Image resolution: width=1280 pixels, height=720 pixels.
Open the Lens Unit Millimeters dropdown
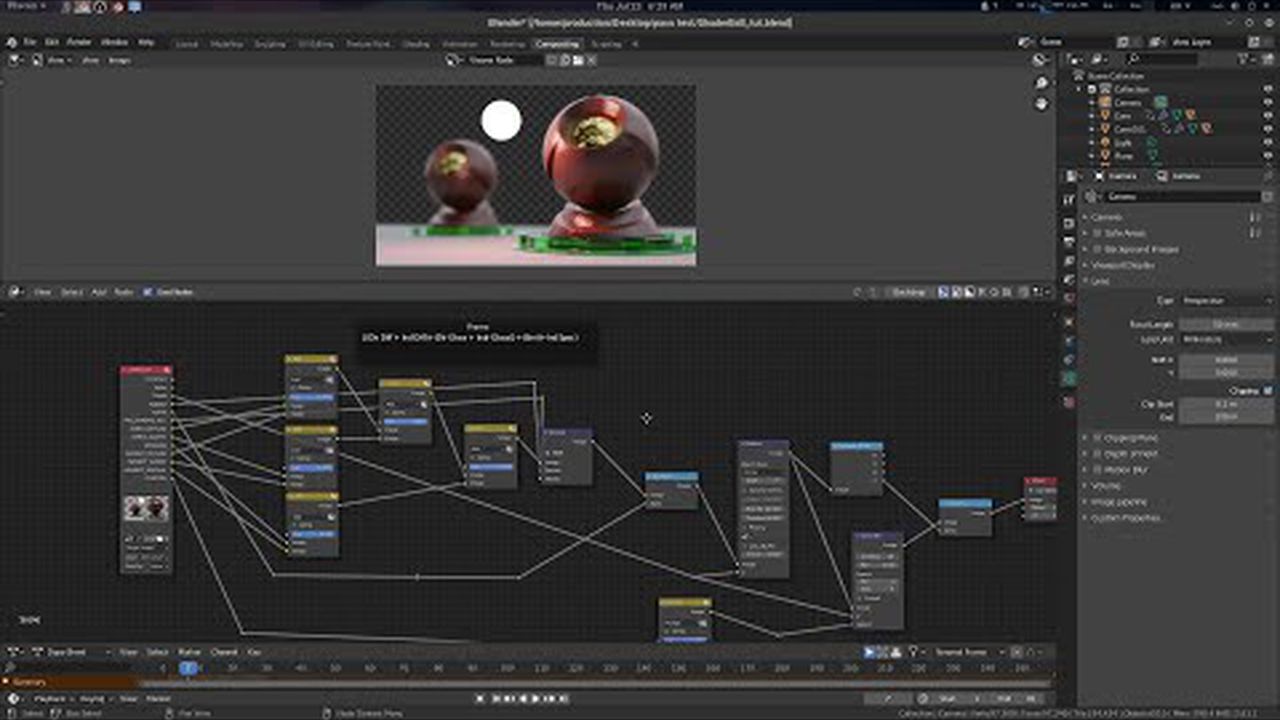click(1226, 339)
